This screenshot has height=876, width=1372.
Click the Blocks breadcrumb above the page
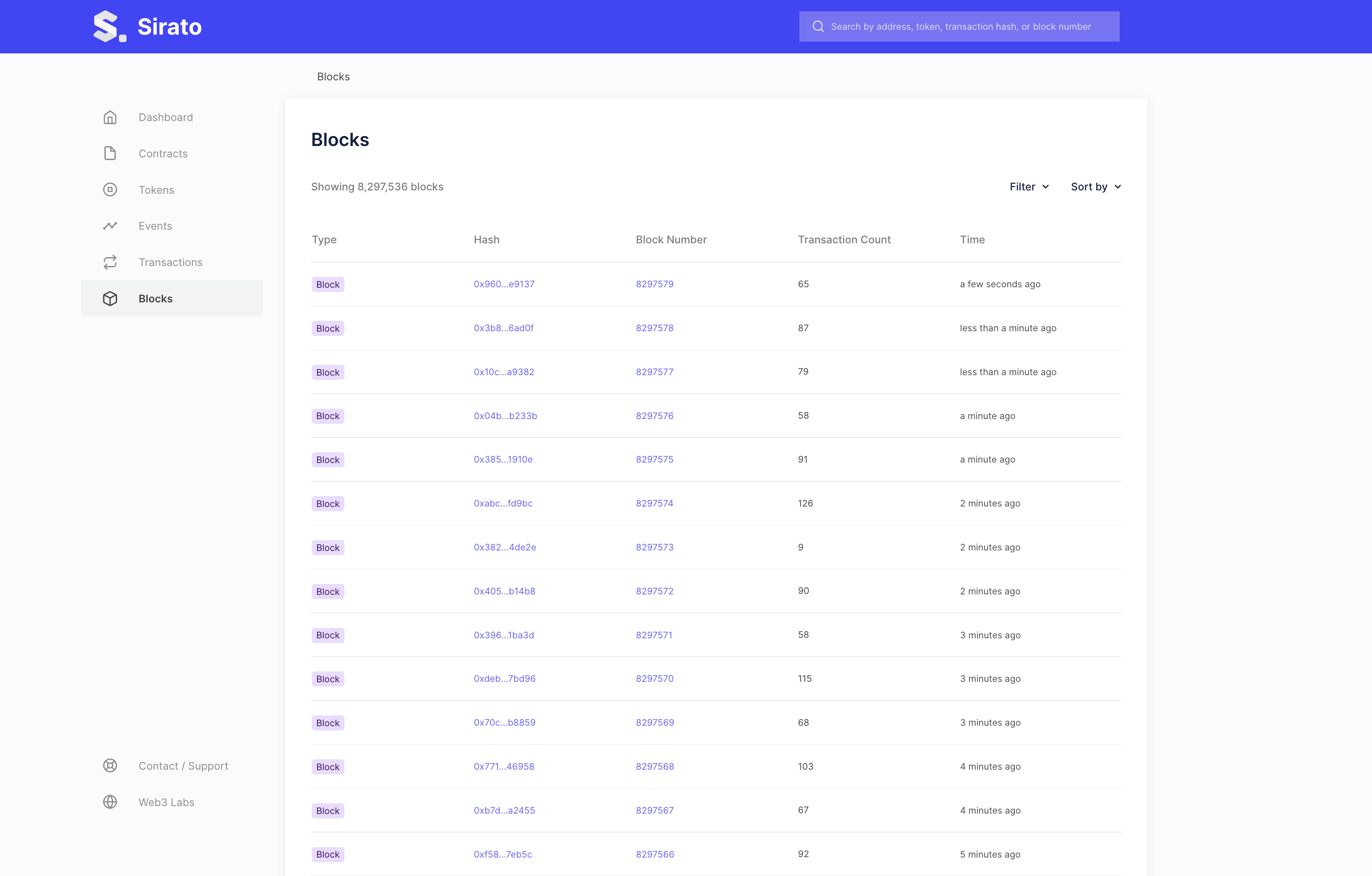(x=333, y=77)
